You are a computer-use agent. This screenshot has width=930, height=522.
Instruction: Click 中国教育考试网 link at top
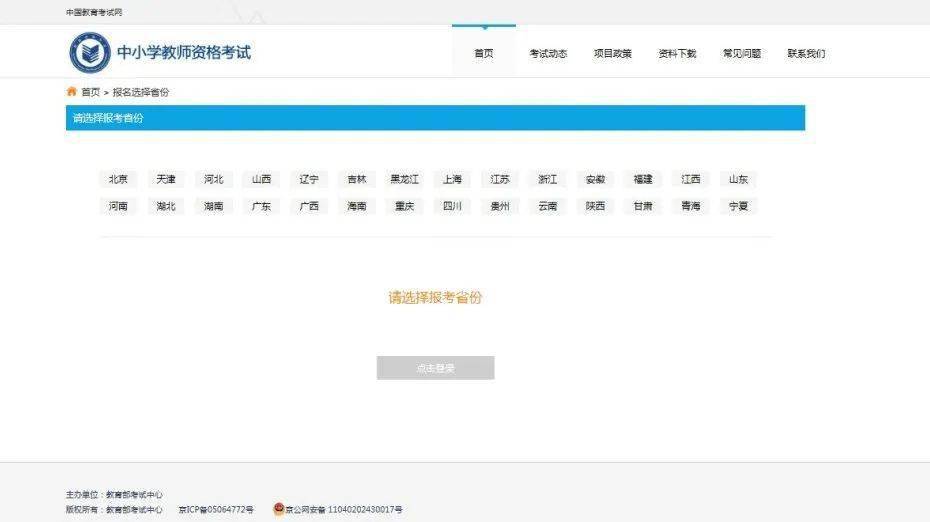tap(94, 12)
